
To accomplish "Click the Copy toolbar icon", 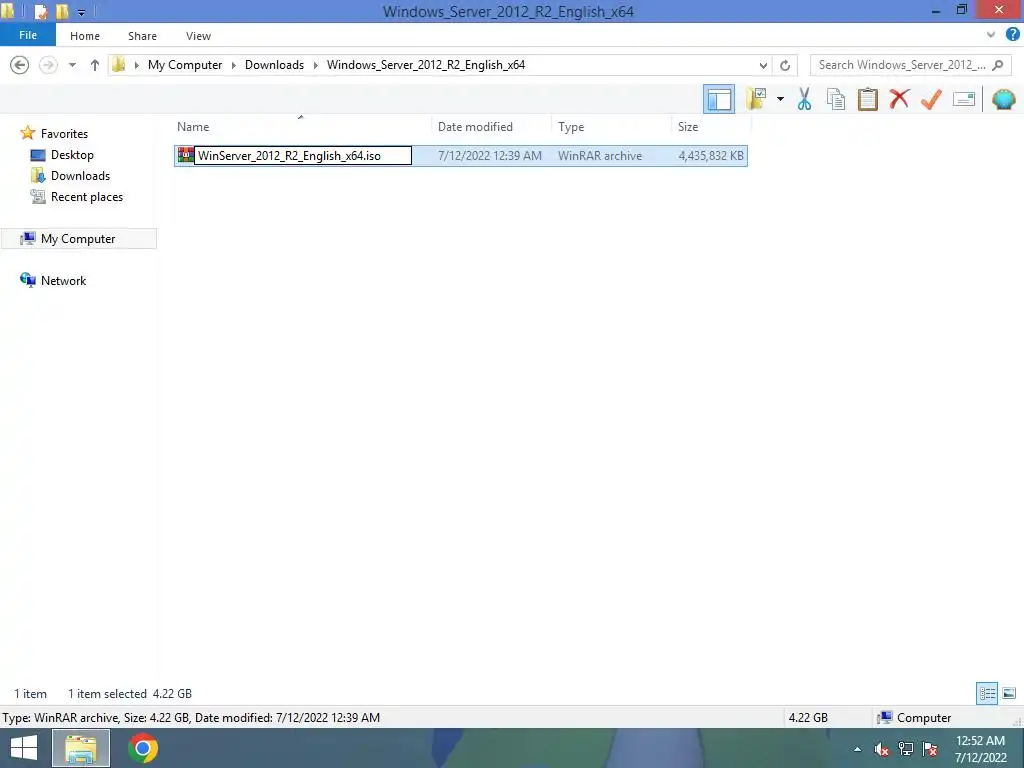I will (x=836, y=99).
